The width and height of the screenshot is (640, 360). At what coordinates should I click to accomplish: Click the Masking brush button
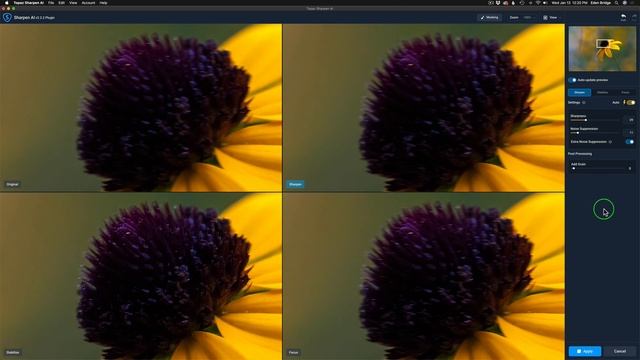[x=489, y=18]
